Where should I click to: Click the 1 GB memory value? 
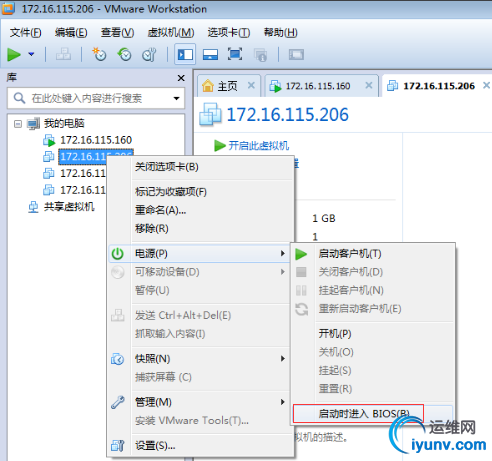(324, 218)
